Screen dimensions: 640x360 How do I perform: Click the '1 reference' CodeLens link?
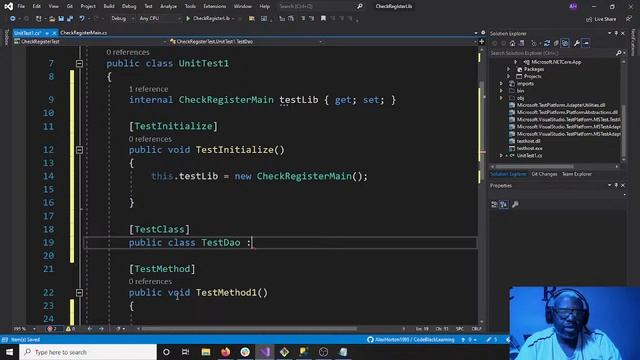click(149, 89)
